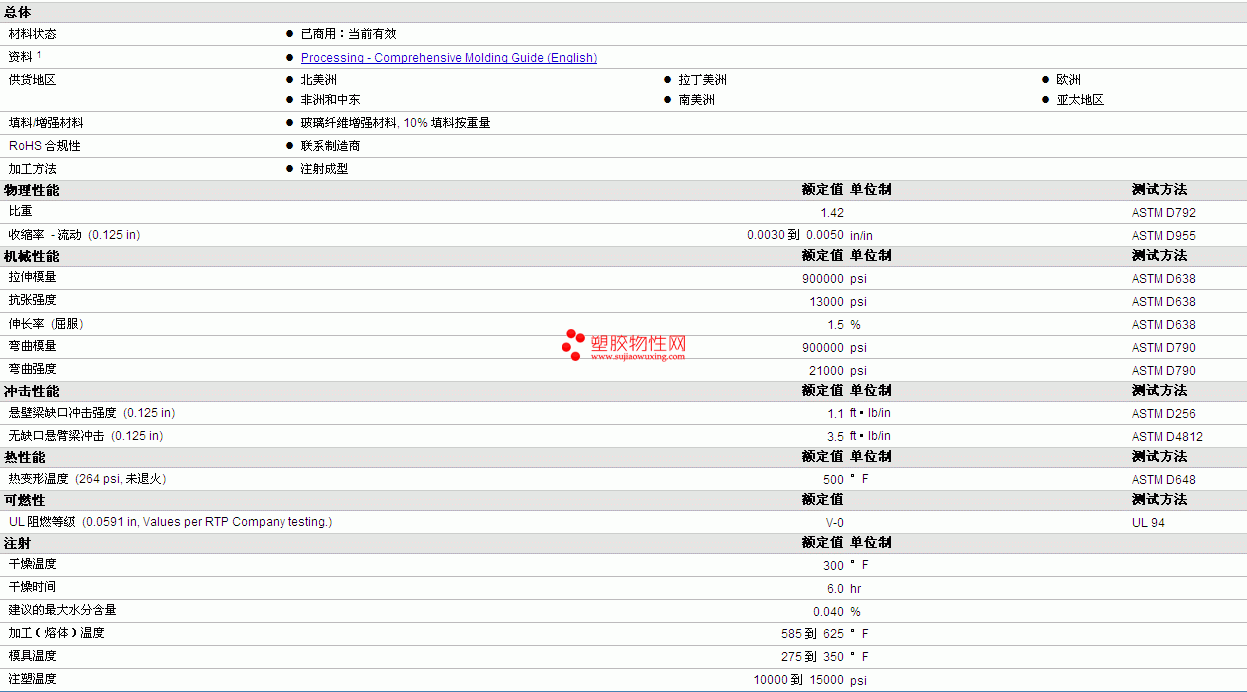The width and height of the screenshot is (1247, 692).
Task: Click the 弯曲模量 row label
Action: click(32, 346)
